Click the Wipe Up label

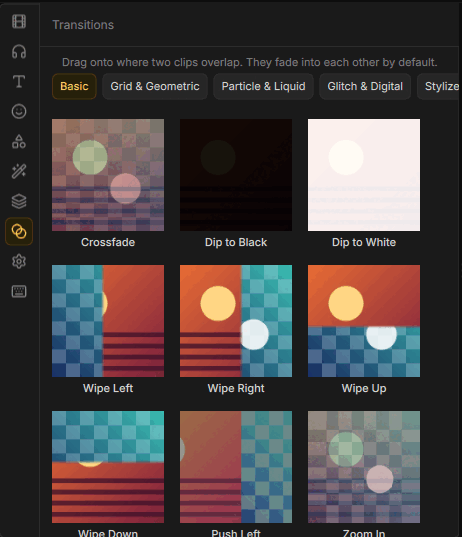pos(364,389)
